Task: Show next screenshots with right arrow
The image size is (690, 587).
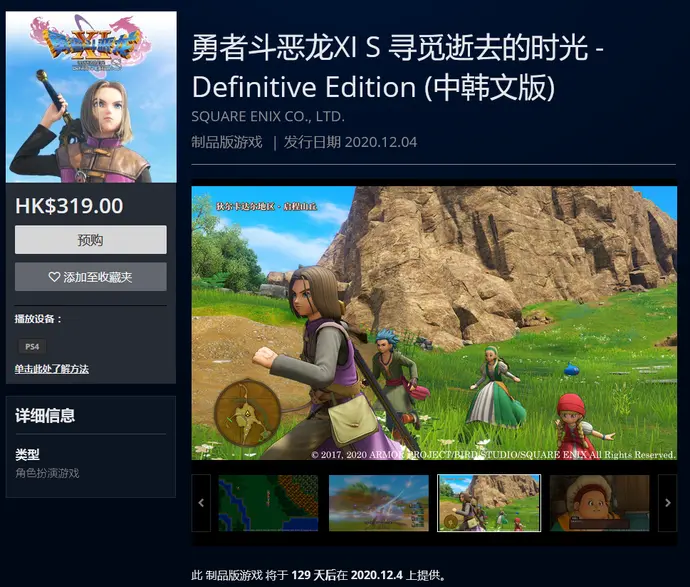Action: coord(668,503)
